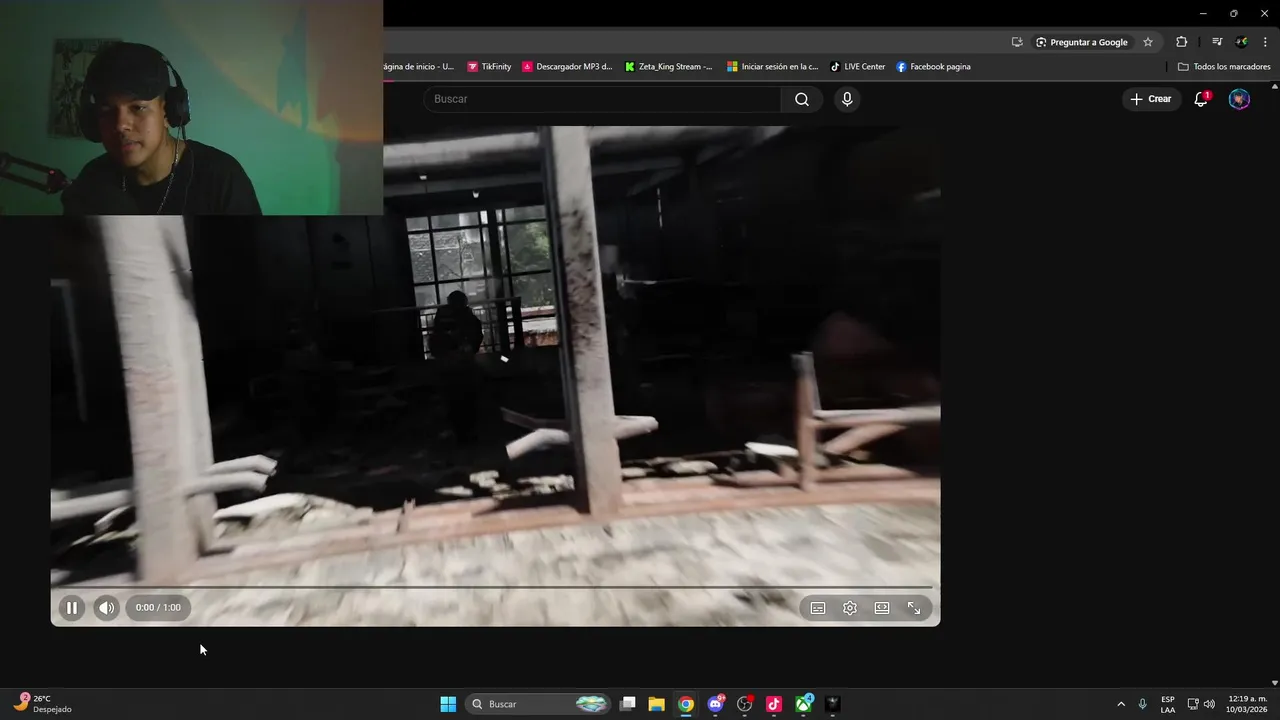The width and height of the screenshot is (1280, 720).
Task: Click the YouTube search magnifier button
Action: point(802,99)
